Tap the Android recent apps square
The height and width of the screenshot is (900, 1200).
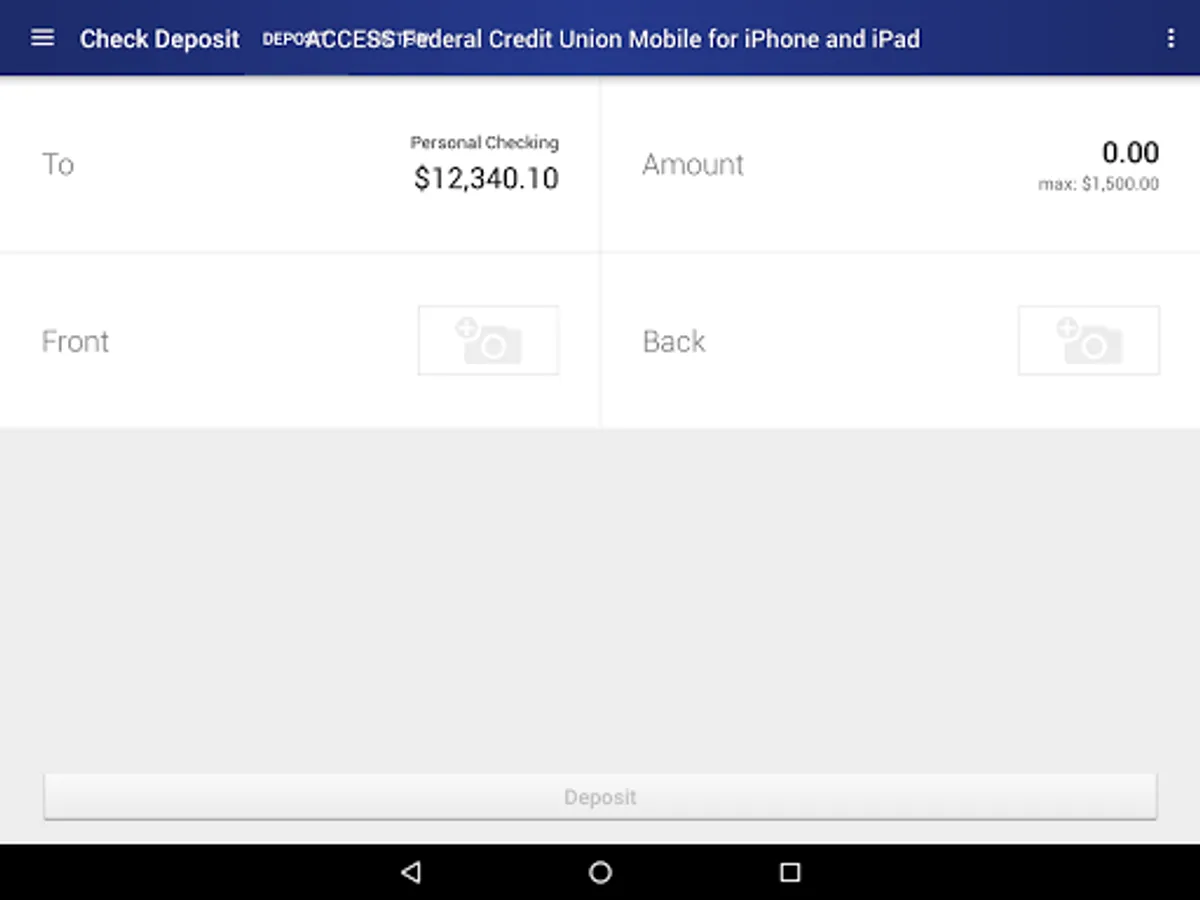point(790,872)
